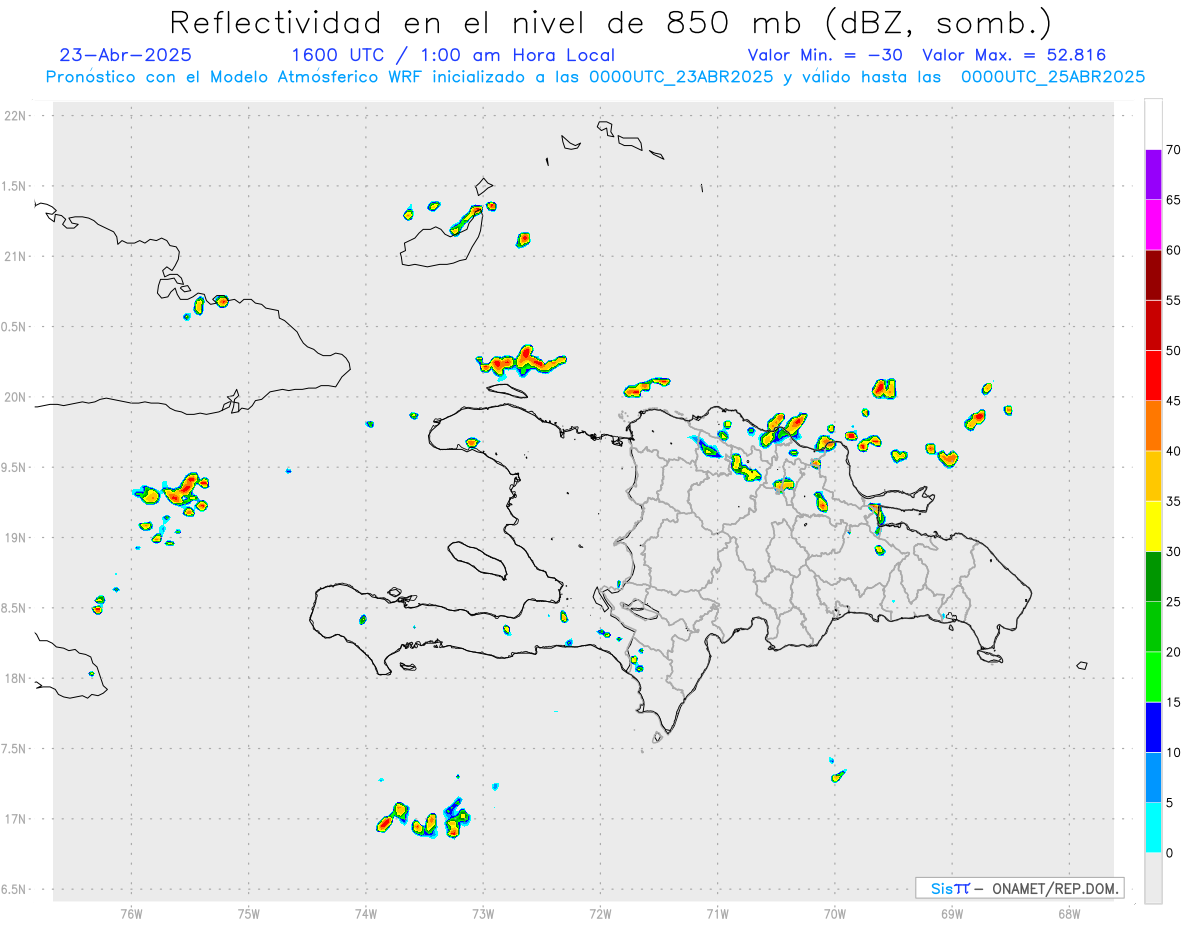Click the longitude label '72W'

(600, 914)
